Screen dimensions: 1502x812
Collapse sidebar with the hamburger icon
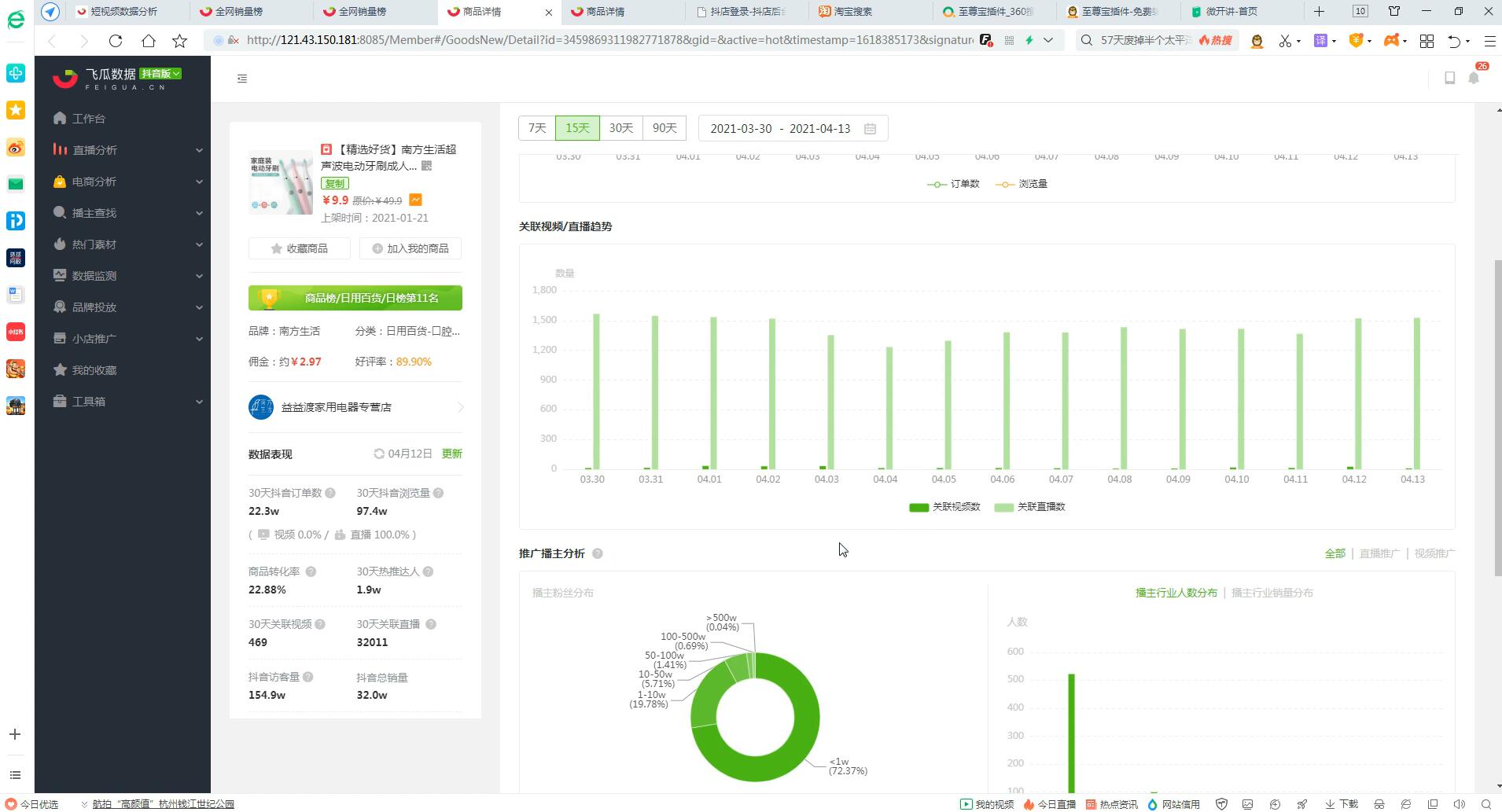241,79
